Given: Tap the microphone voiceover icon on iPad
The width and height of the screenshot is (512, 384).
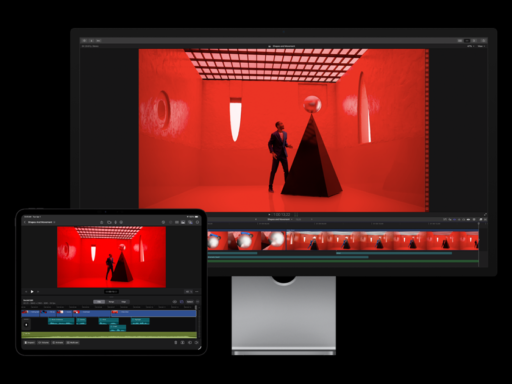Looking at the screenshot, I should 116,222.
